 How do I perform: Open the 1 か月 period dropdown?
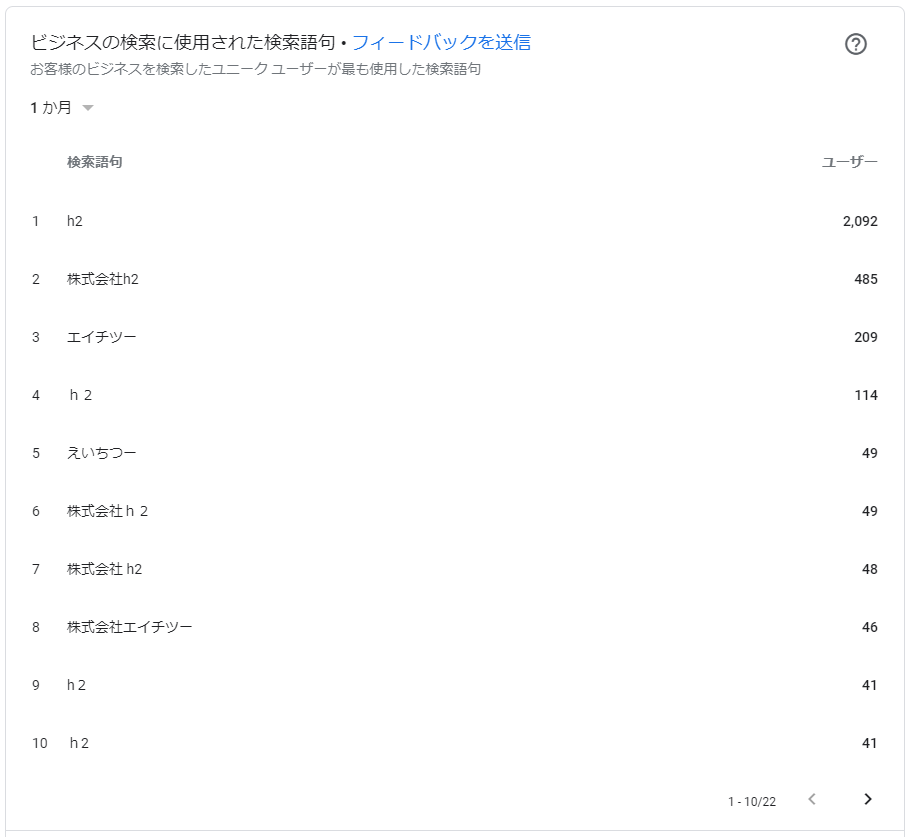pyautogui.click(x=62, y=107)
